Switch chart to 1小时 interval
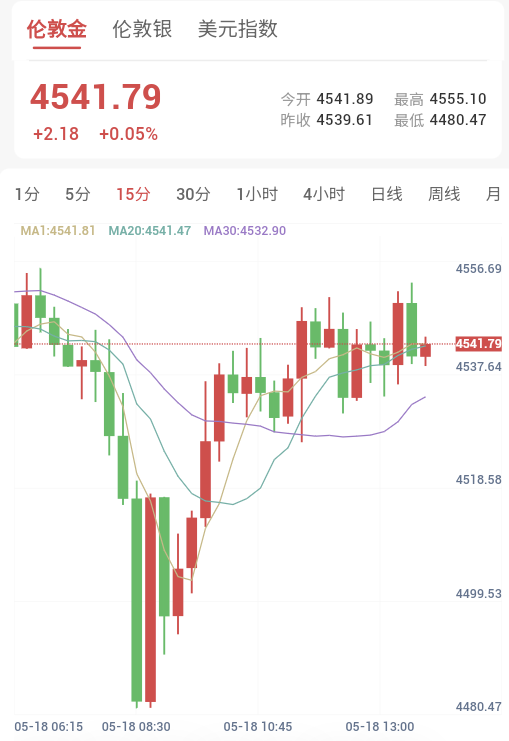Viewport: 509px width, 741px height. coord(258,194)
